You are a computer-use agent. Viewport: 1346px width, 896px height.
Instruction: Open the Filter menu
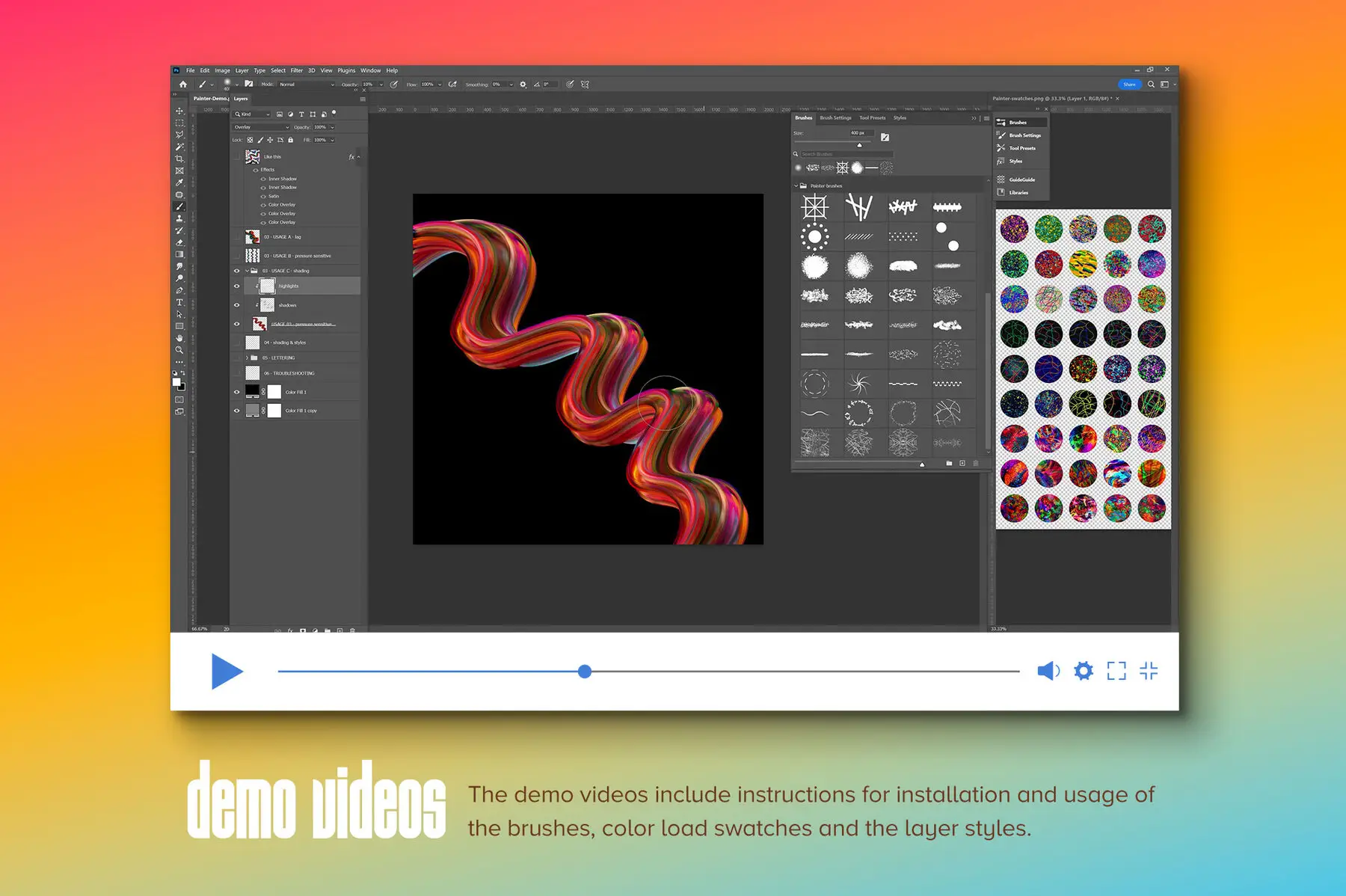[298, 70]
